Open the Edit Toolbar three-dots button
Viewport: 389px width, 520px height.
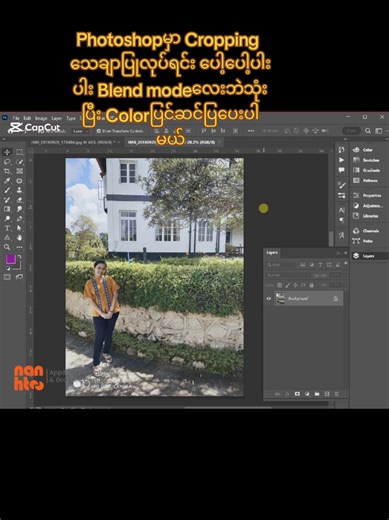pyautogui.click(x=19, y=247)
